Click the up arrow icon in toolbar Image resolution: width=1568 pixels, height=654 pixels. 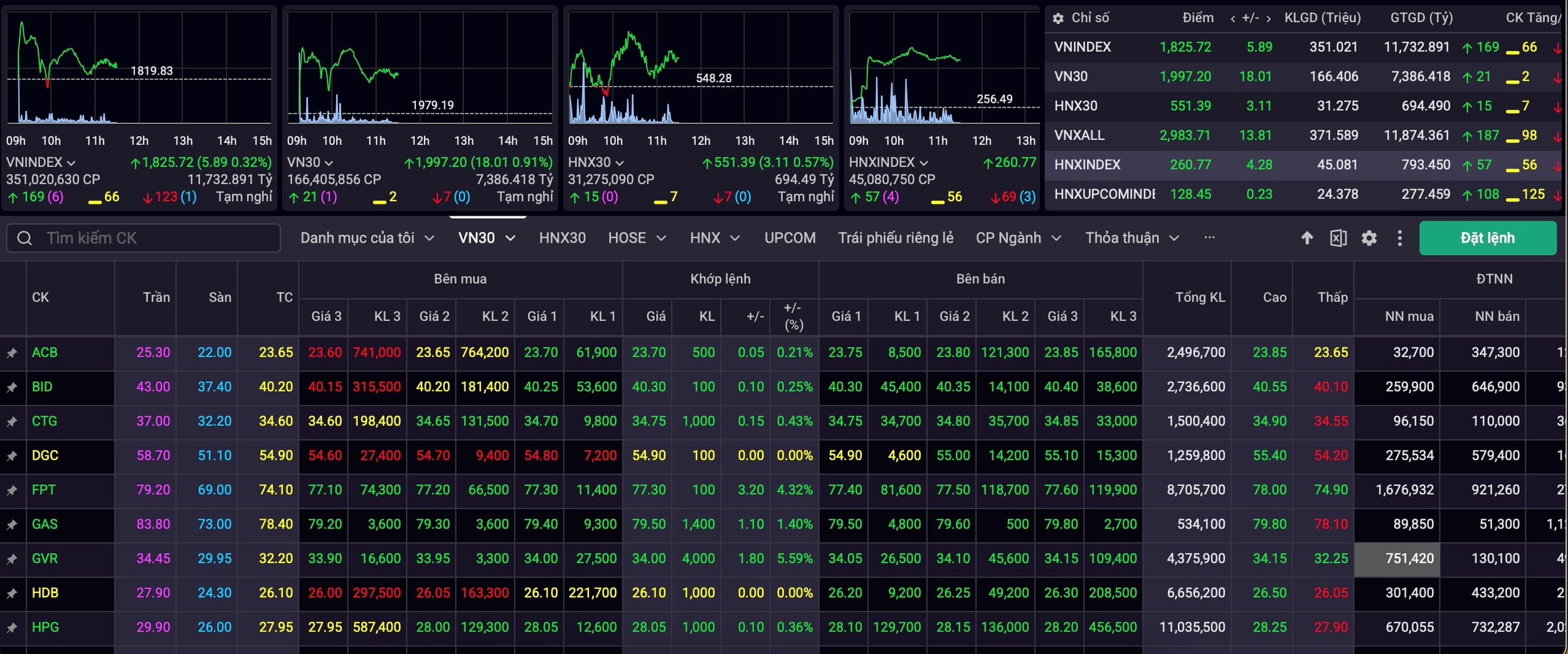point(1307,238)
